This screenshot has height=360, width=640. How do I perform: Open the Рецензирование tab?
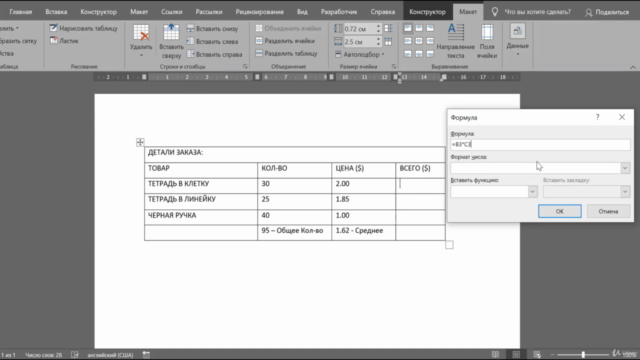tap(260, 12)
